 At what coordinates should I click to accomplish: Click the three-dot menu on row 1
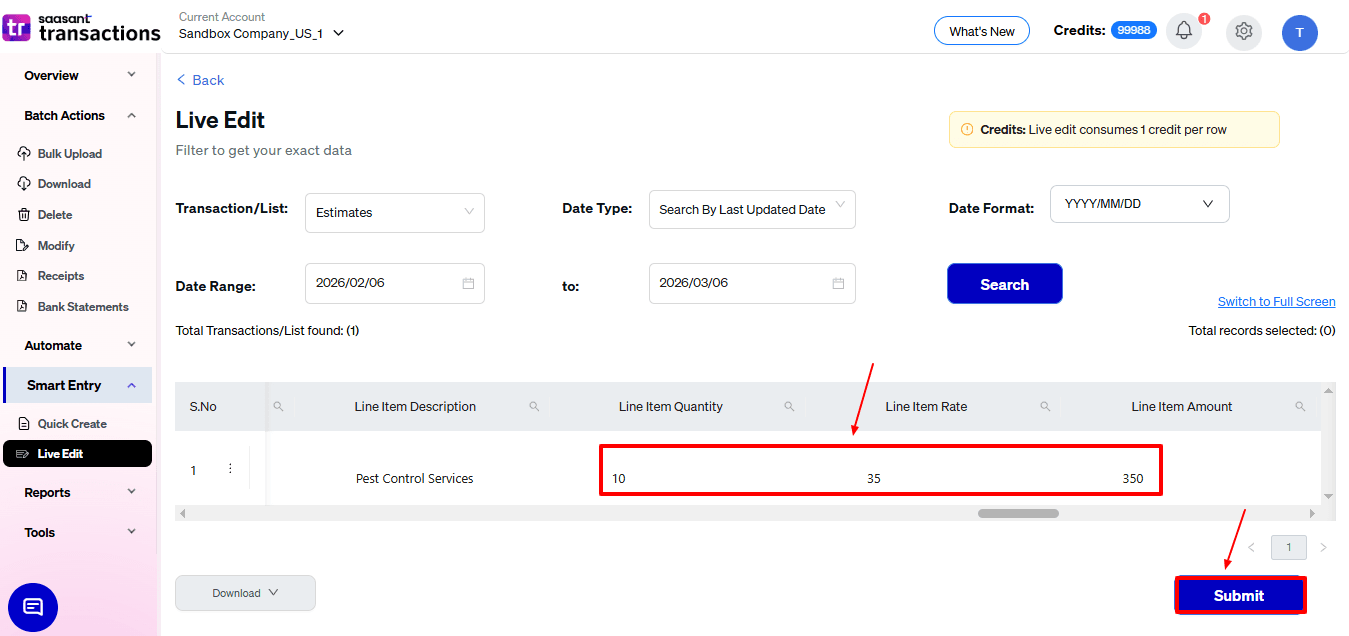click(230, 468)
